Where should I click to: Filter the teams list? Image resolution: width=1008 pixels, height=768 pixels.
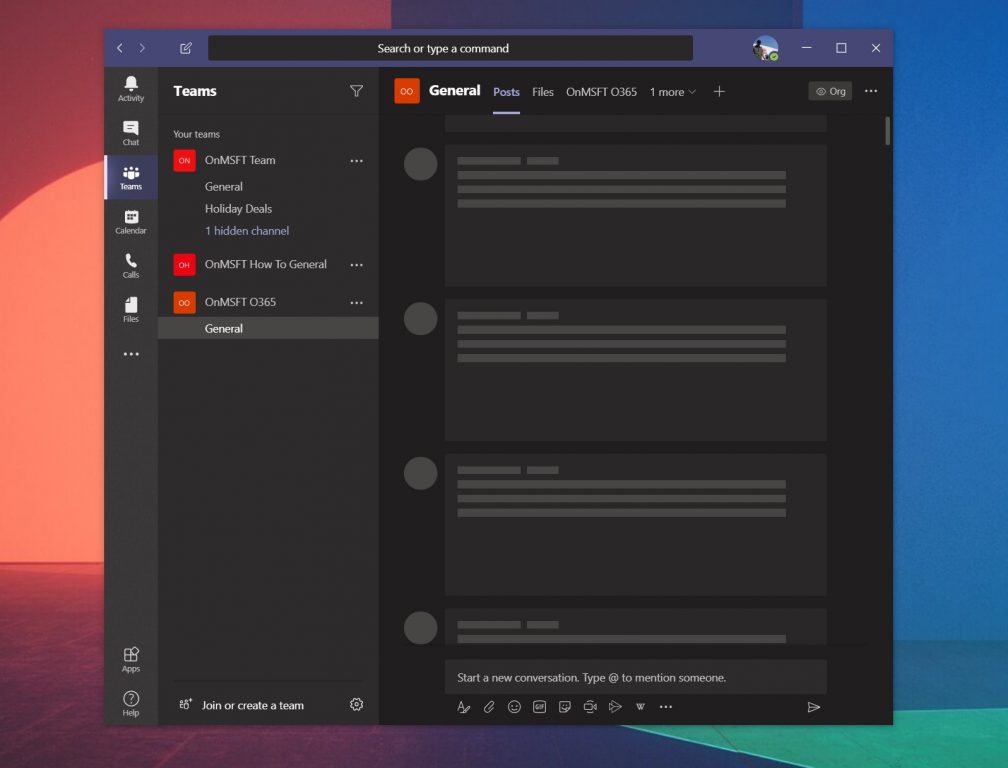coord(356,91)
